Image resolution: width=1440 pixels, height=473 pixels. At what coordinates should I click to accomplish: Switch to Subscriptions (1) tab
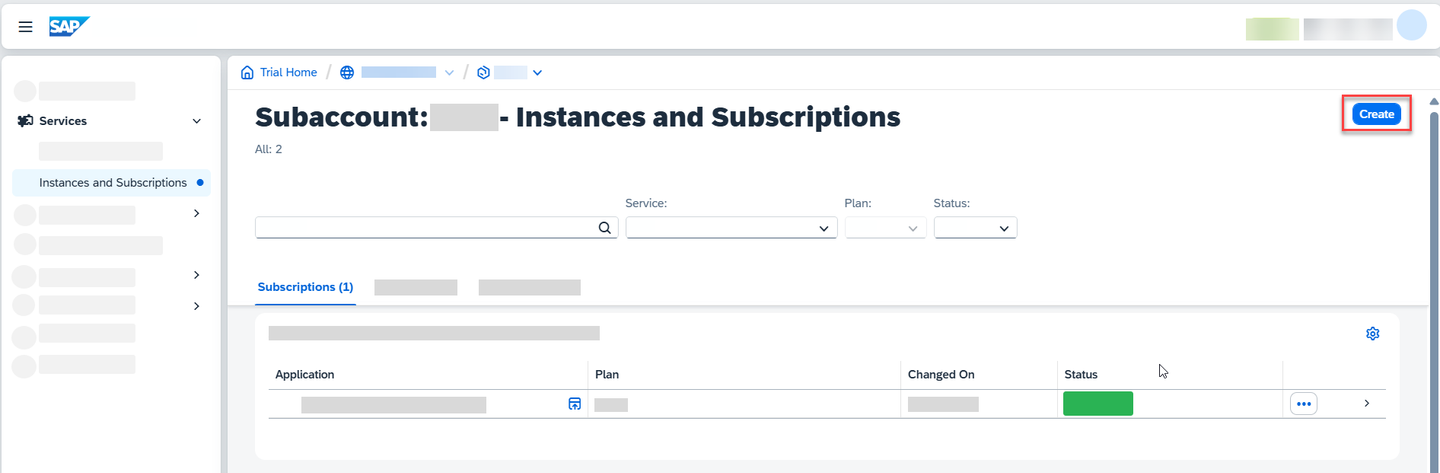305,287
